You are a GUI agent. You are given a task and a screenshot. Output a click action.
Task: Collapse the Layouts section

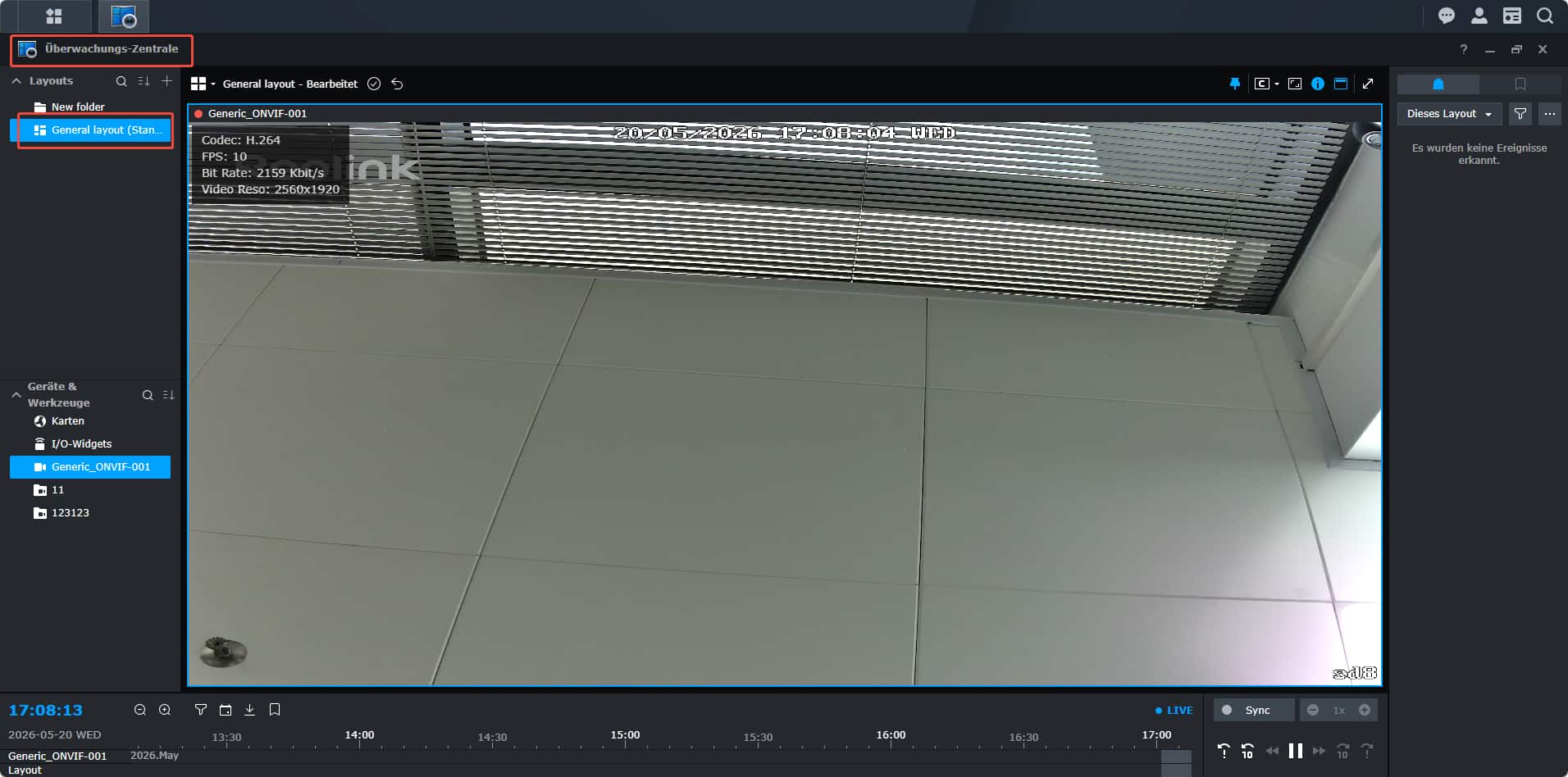click(x=16, y=81)
